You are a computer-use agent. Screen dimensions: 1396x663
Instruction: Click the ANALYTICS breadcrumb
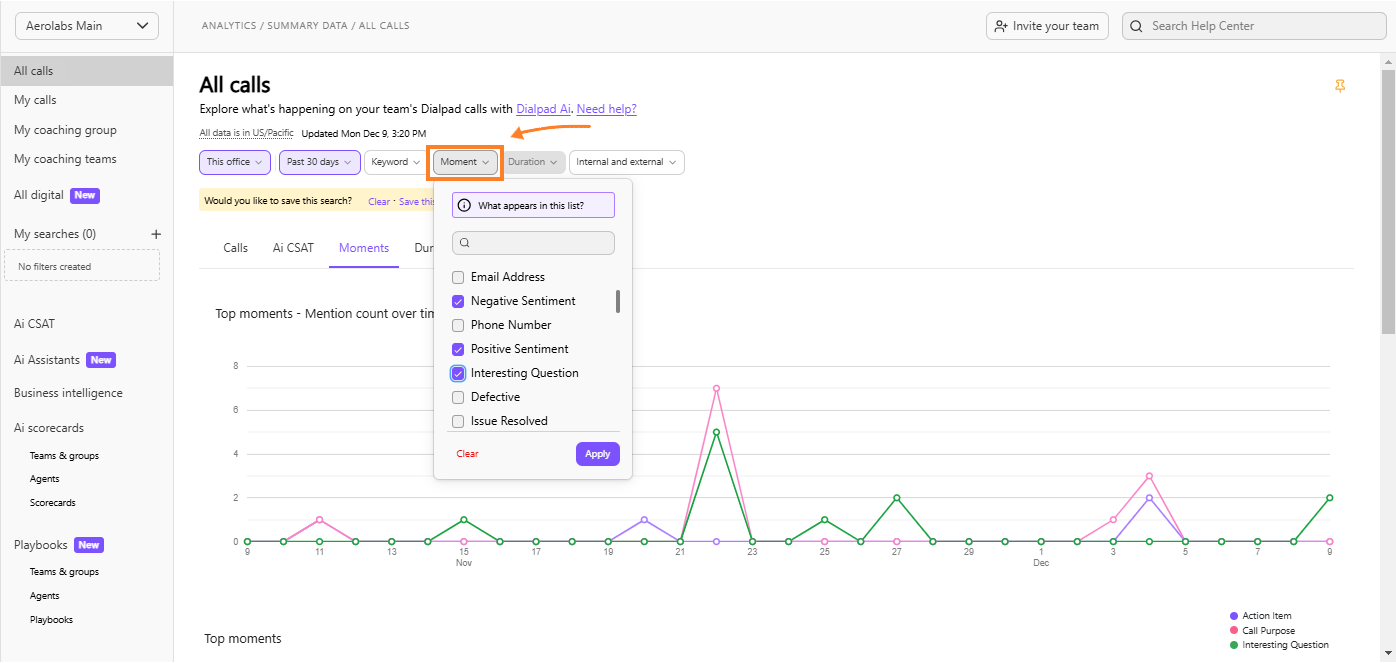(x=228, y=26)
